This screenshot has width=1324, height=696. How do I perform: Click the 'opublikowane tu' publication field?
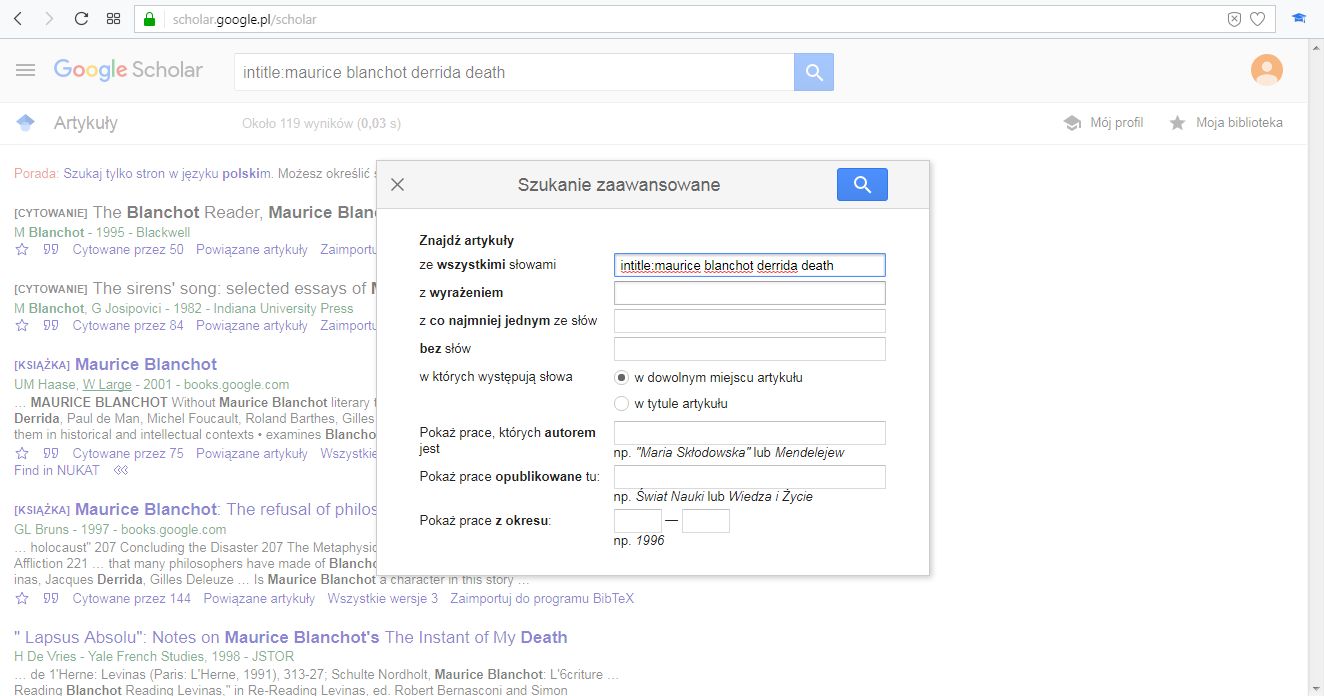(749, 477)
